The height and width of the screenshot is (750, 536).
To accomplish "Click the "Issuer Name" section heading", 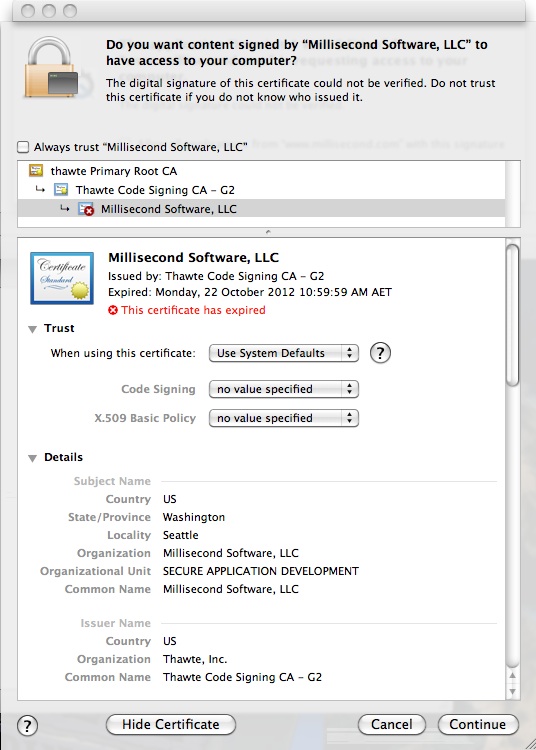I will pyautogui.click(x=115, y=623).
